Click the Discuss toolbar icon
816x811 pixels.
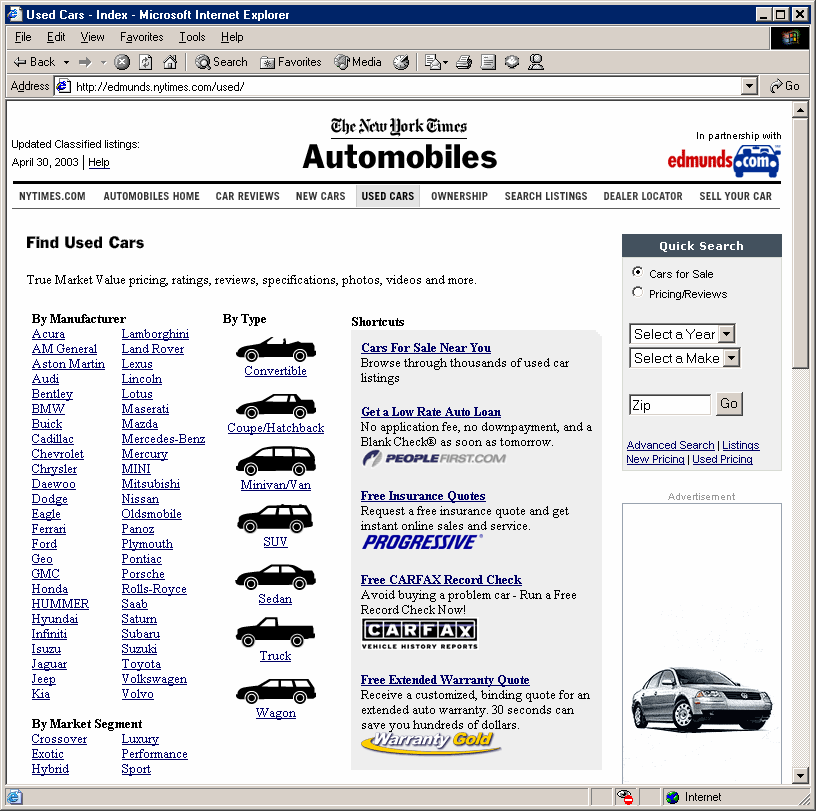pyautogui.click(x=512, y=62)
